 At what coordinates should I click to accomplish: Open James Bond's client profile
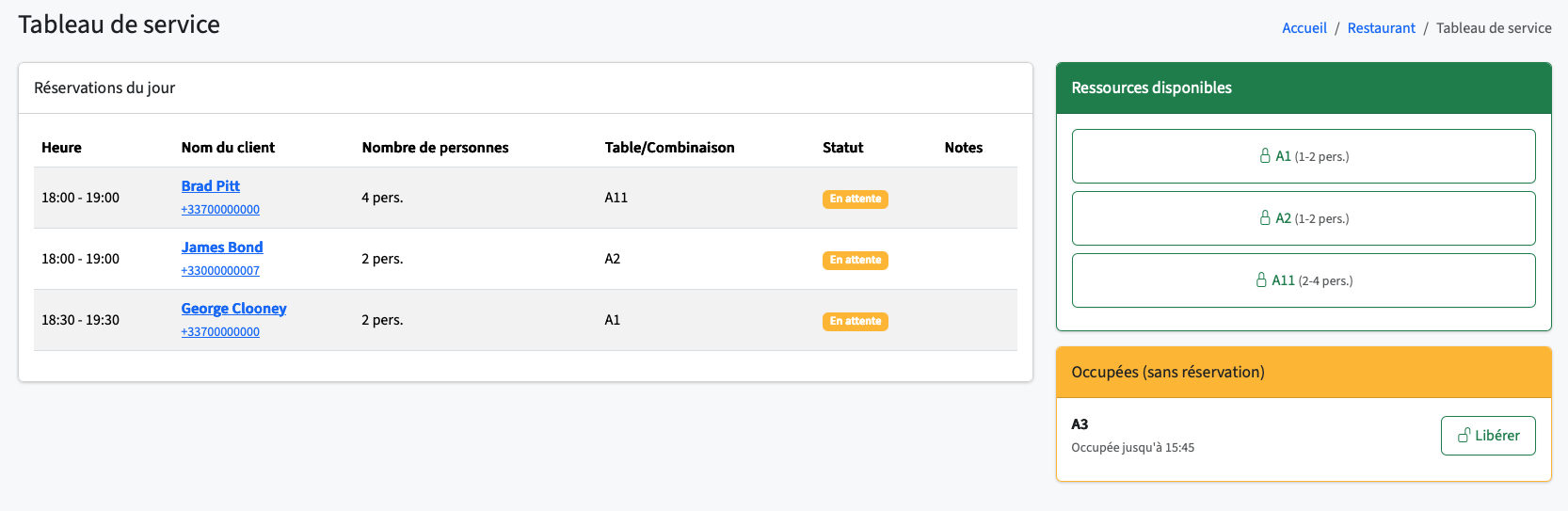[222, 248]
